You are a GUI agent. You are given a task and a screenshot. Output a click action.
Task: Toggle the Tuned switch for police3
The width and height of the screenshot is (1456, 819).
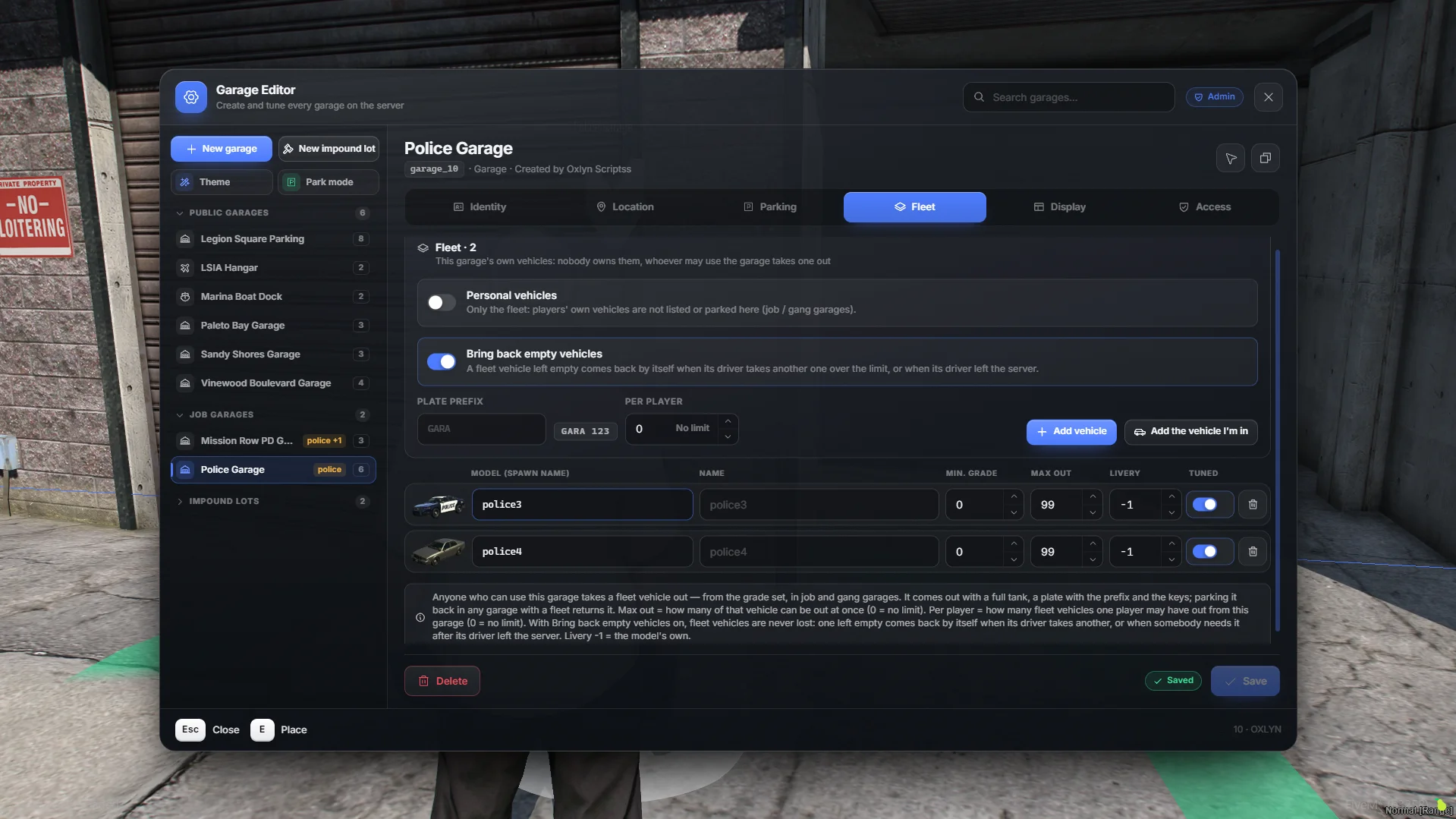click(1205, 505)
